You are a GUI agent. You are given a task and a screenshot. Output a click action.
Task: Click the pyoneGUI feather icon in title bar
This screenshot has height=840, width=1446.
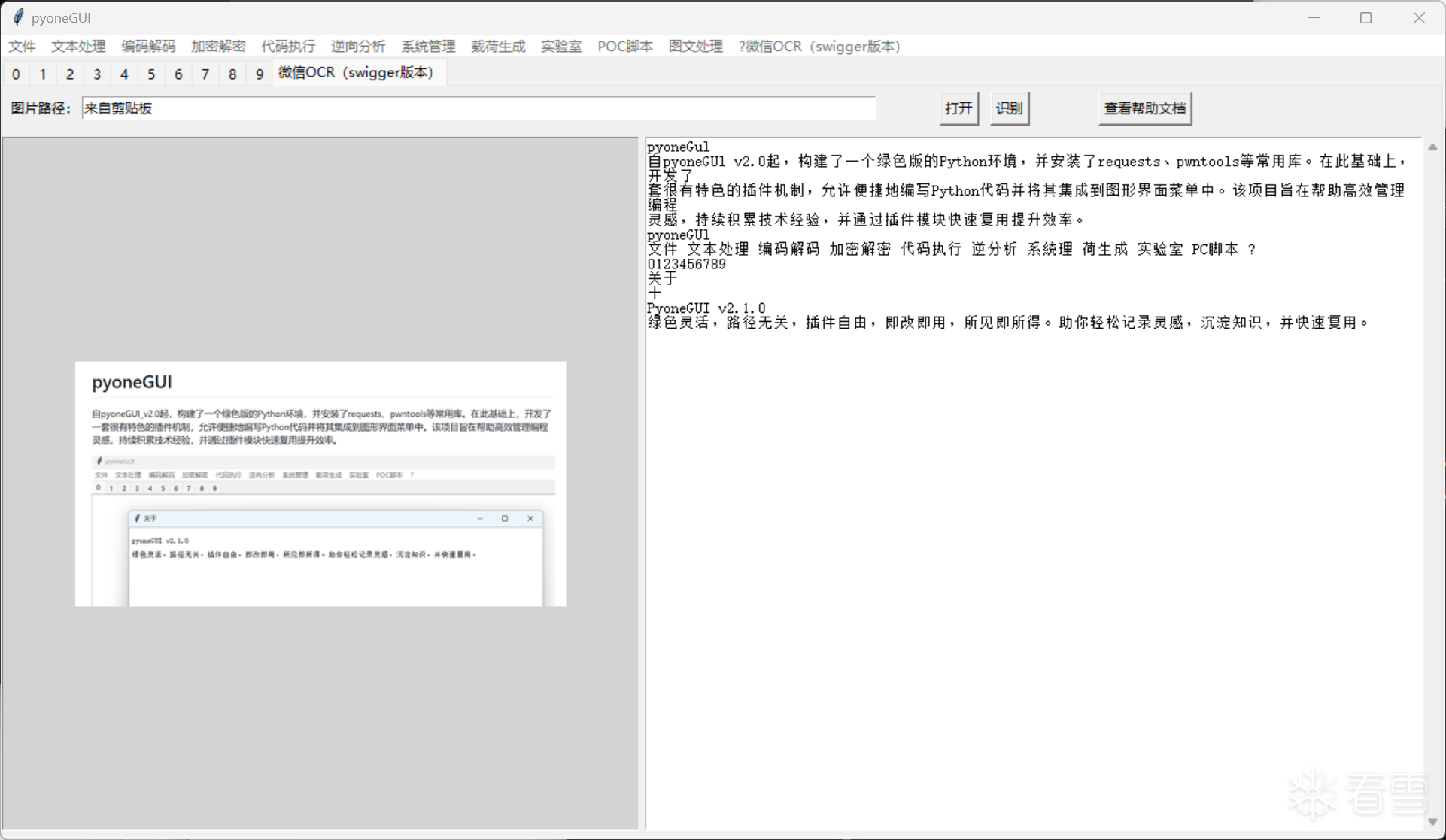(x=18, y=17)
